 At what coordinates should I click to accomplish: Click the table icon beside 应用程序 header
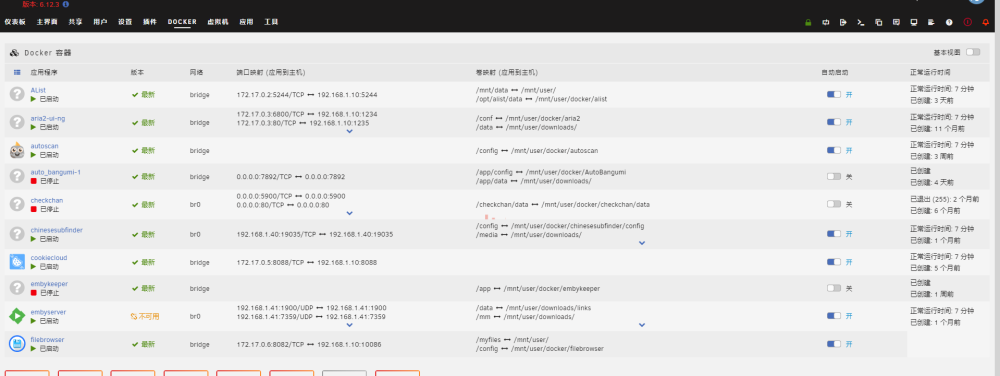17,73
